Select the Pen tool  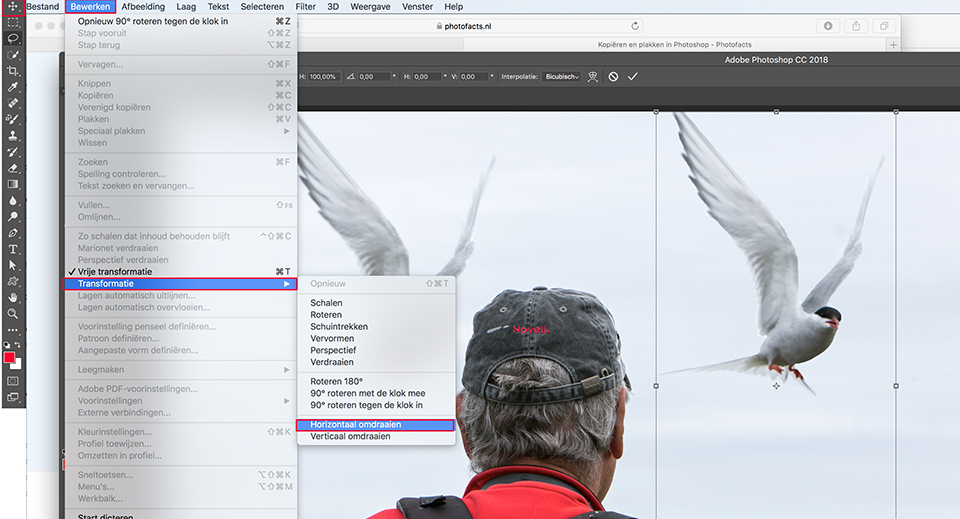[x=13, y=233]
